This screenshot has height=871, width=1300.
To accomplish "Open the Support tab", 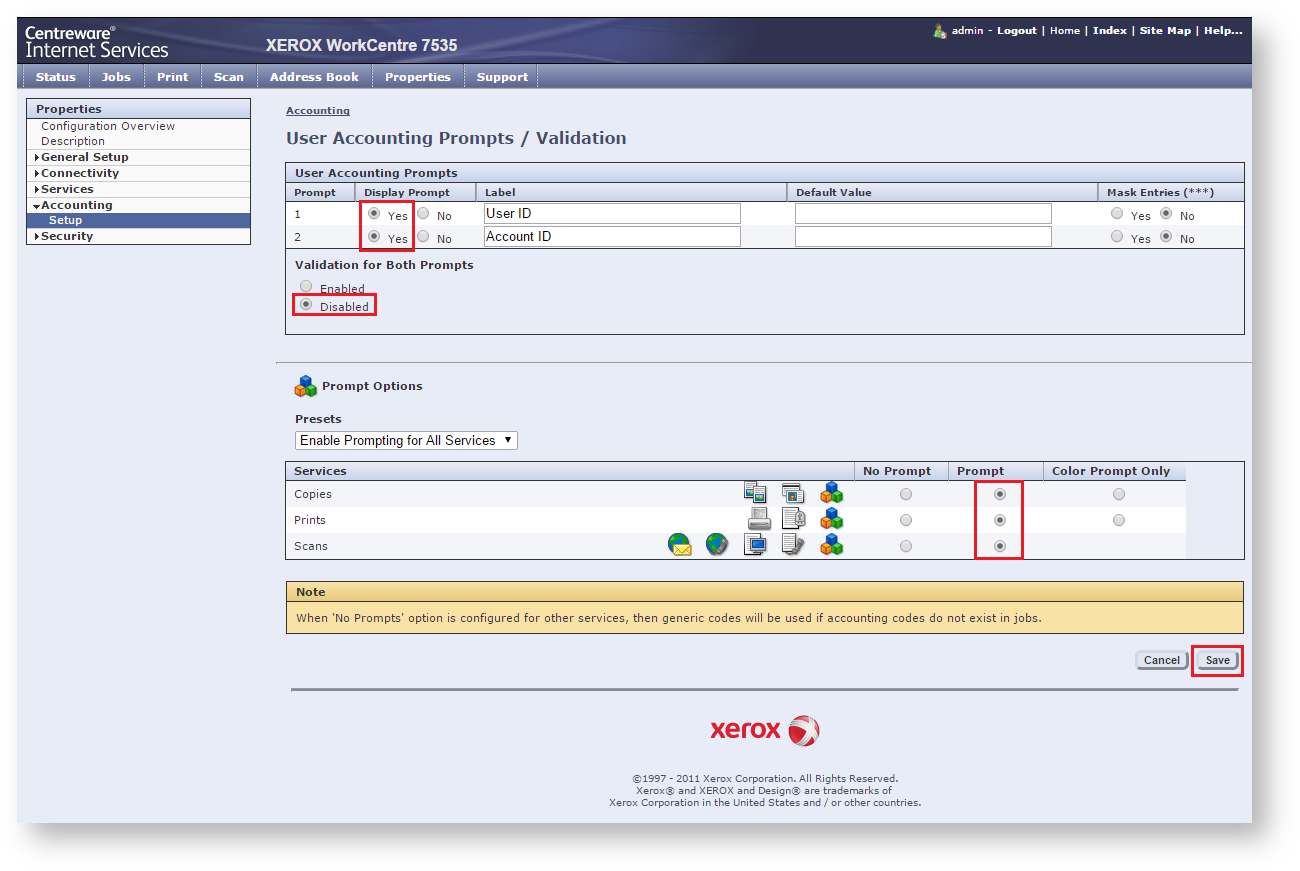I will pyautogui.click(x=502, y=77).
